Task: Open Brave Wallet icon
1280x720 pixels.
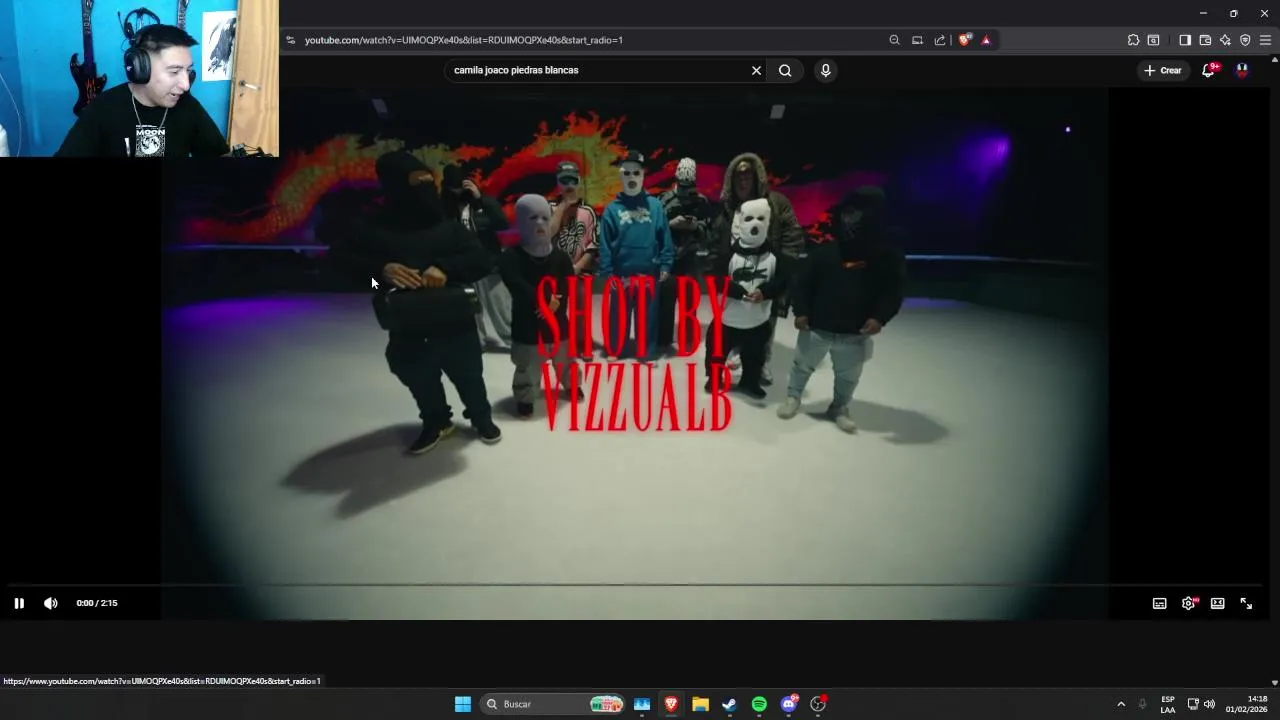Action: pos(1205,40)
